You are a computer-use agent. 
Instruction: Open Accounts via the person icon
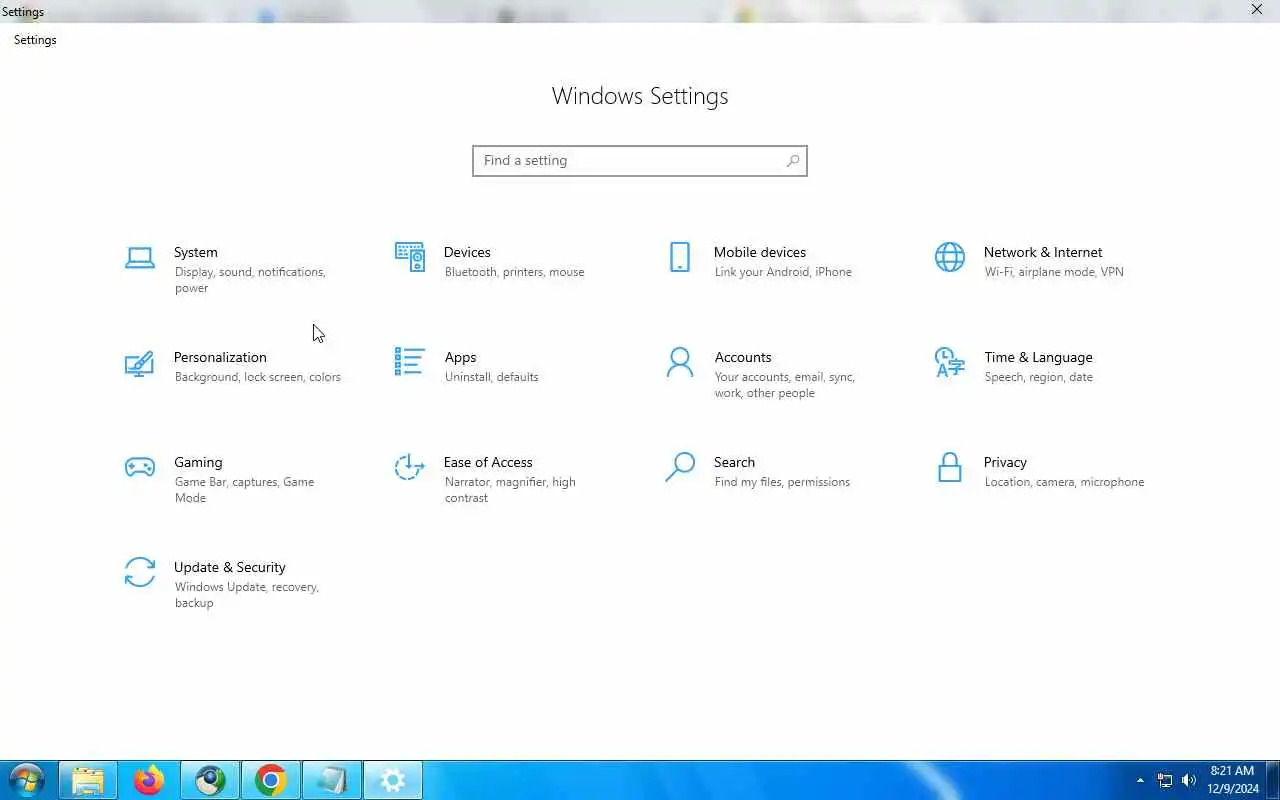coord(680,362)
